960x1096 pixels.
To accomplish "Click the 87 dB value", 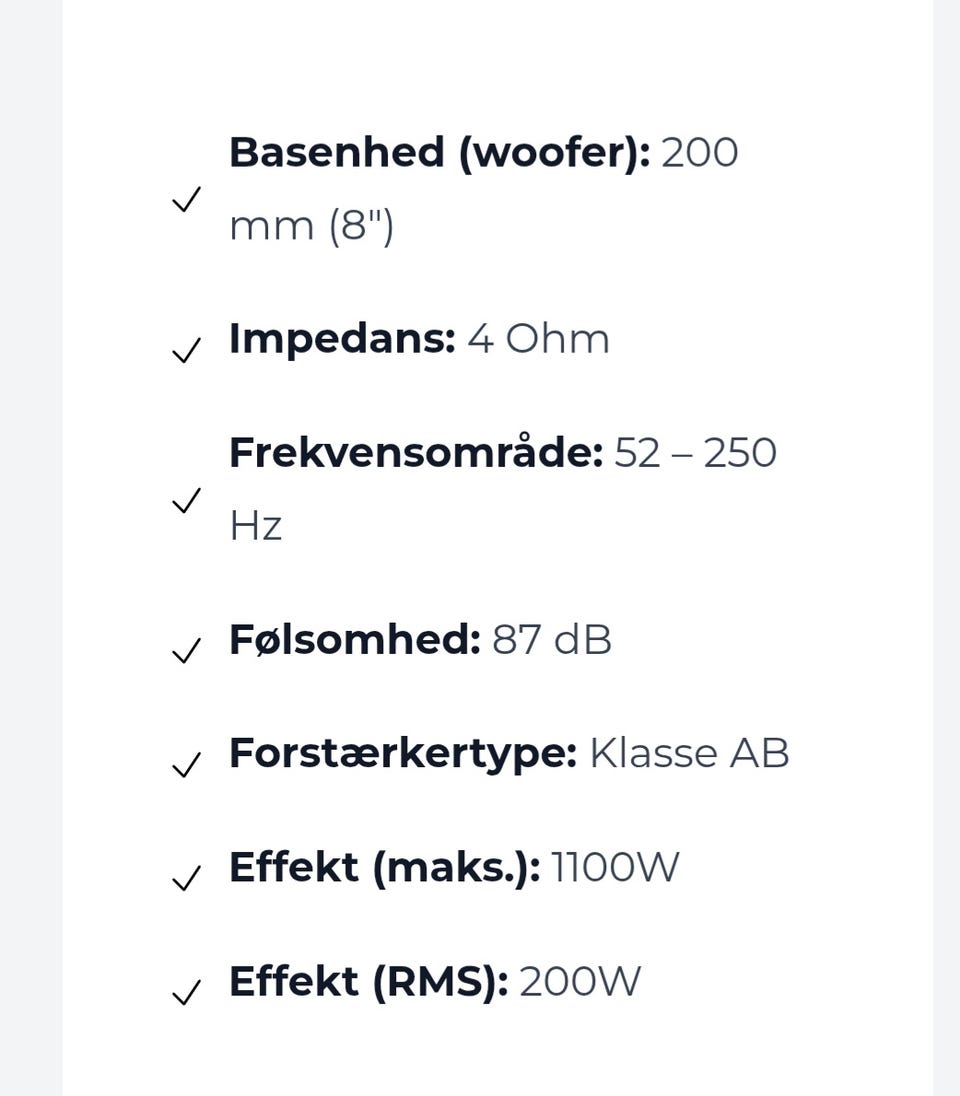I will 552,640.
